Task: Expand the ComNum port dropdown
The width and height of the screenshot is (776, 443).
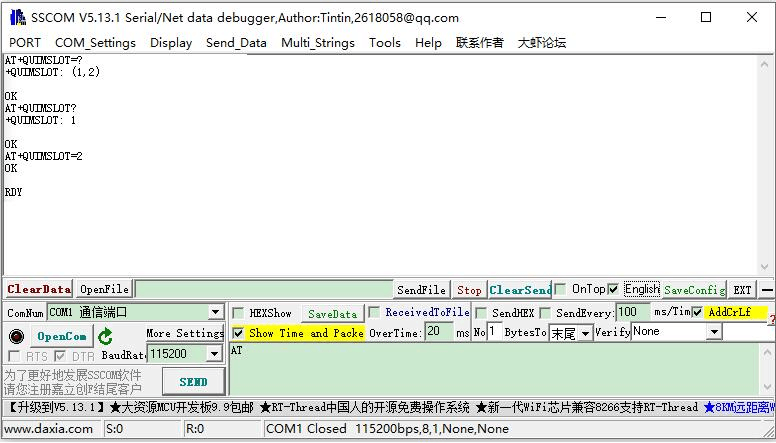Action: pos(215,313)
